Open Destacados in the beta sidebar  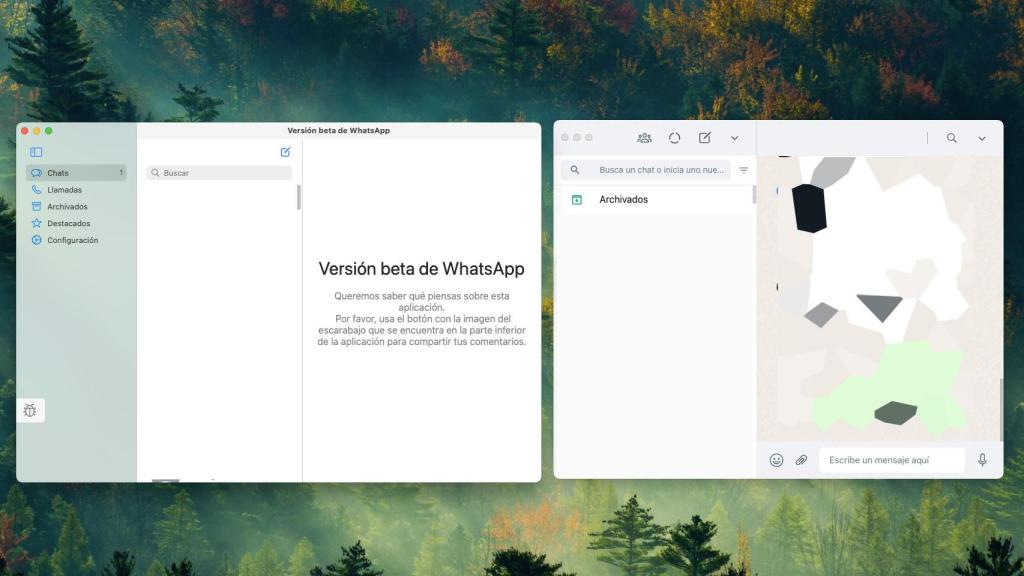[x=76, y=223]
